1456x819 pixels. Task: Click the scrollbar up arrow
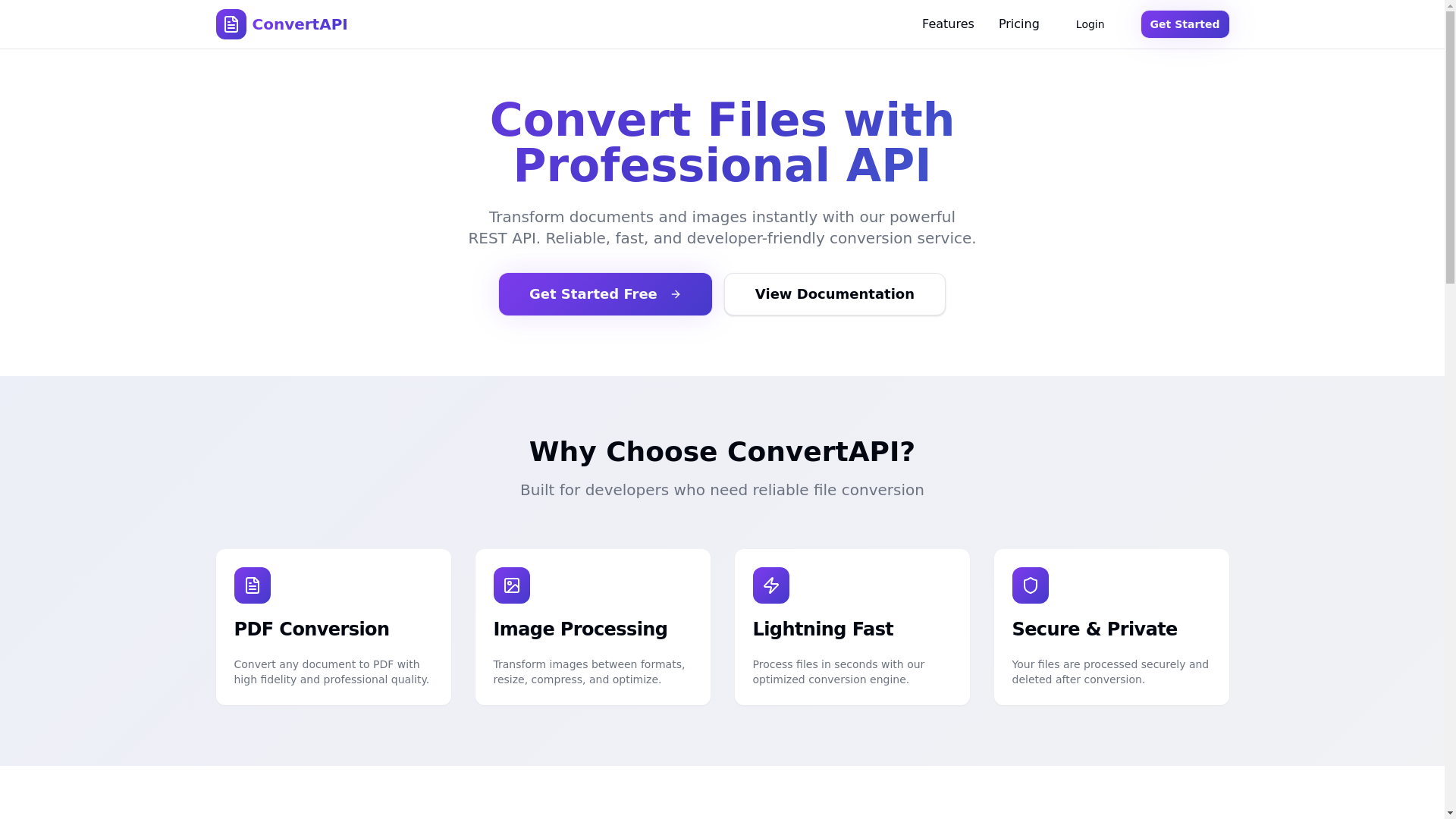[1450, 6]
